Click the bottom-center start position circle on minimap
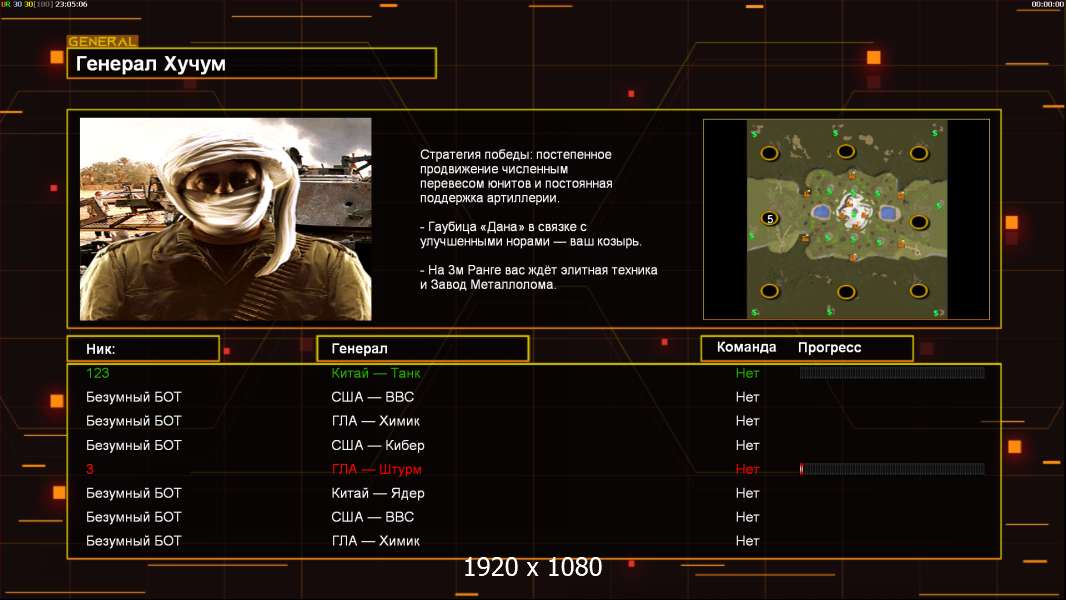 pyautogui.click(x=846, y=292)
